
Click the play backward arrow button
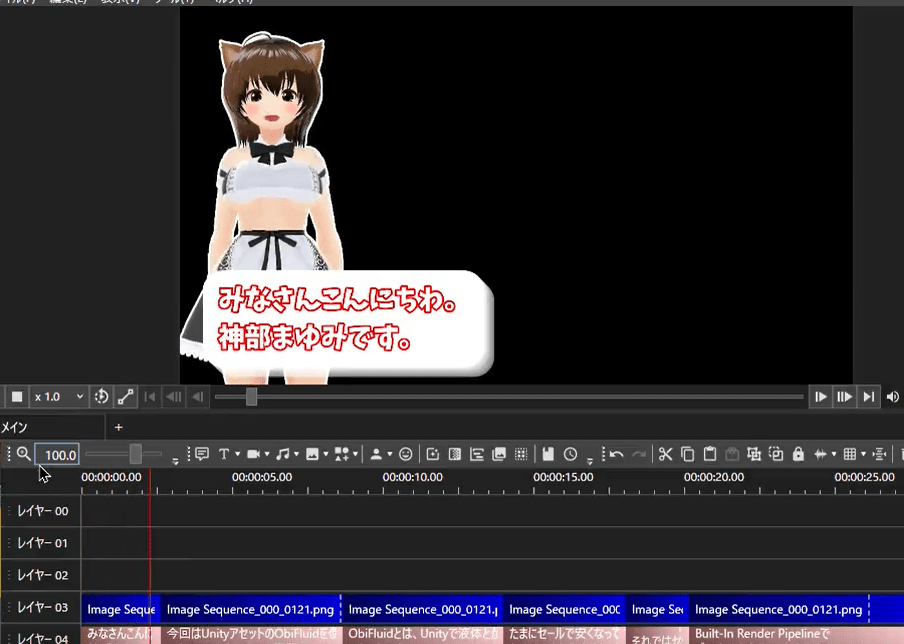click(x=198, y=397)
